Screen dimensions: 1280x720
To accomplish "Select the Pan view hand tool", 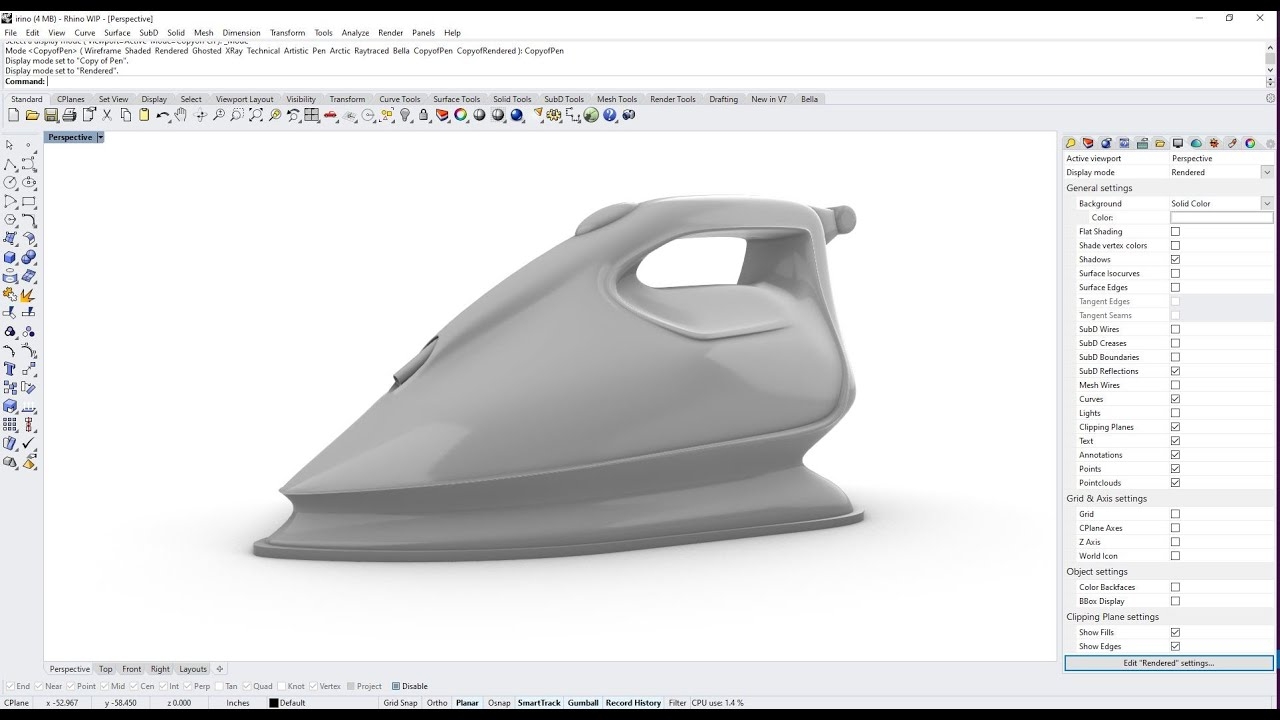I will click(x=181, y=116).
